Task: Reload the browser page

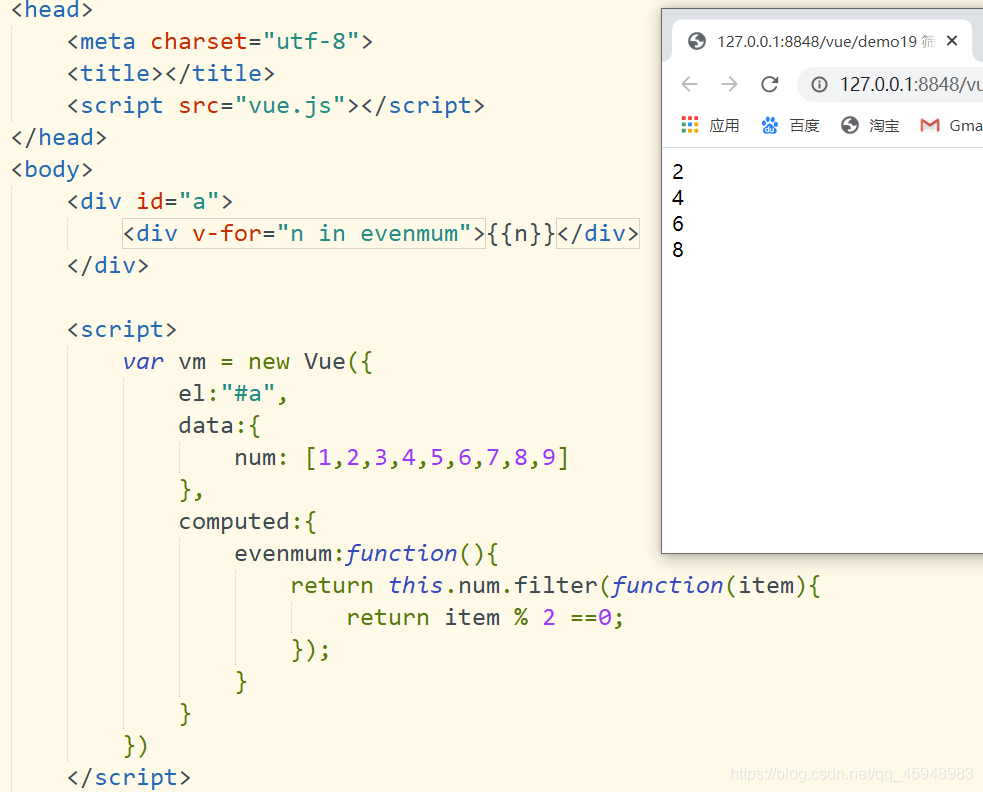Action: click(x=770, y=84)
